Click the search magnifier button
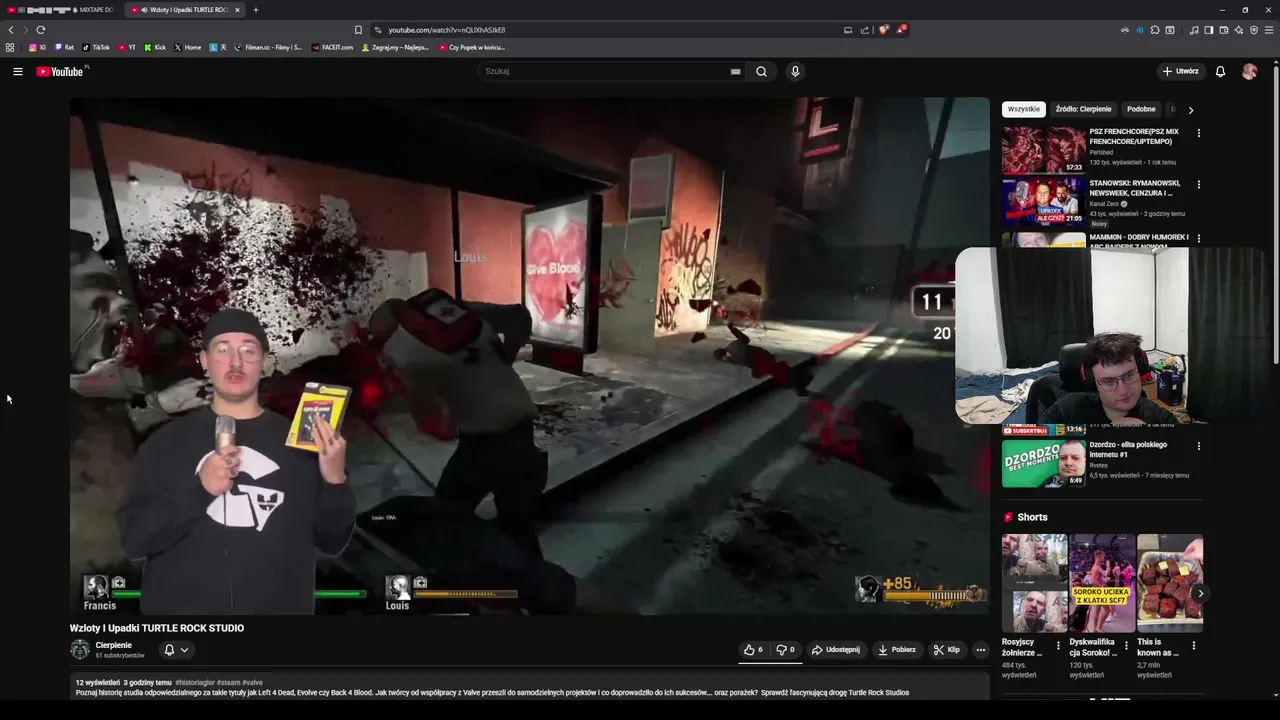The width and height of the screenshot is (1280, 720). coord(761,71)
